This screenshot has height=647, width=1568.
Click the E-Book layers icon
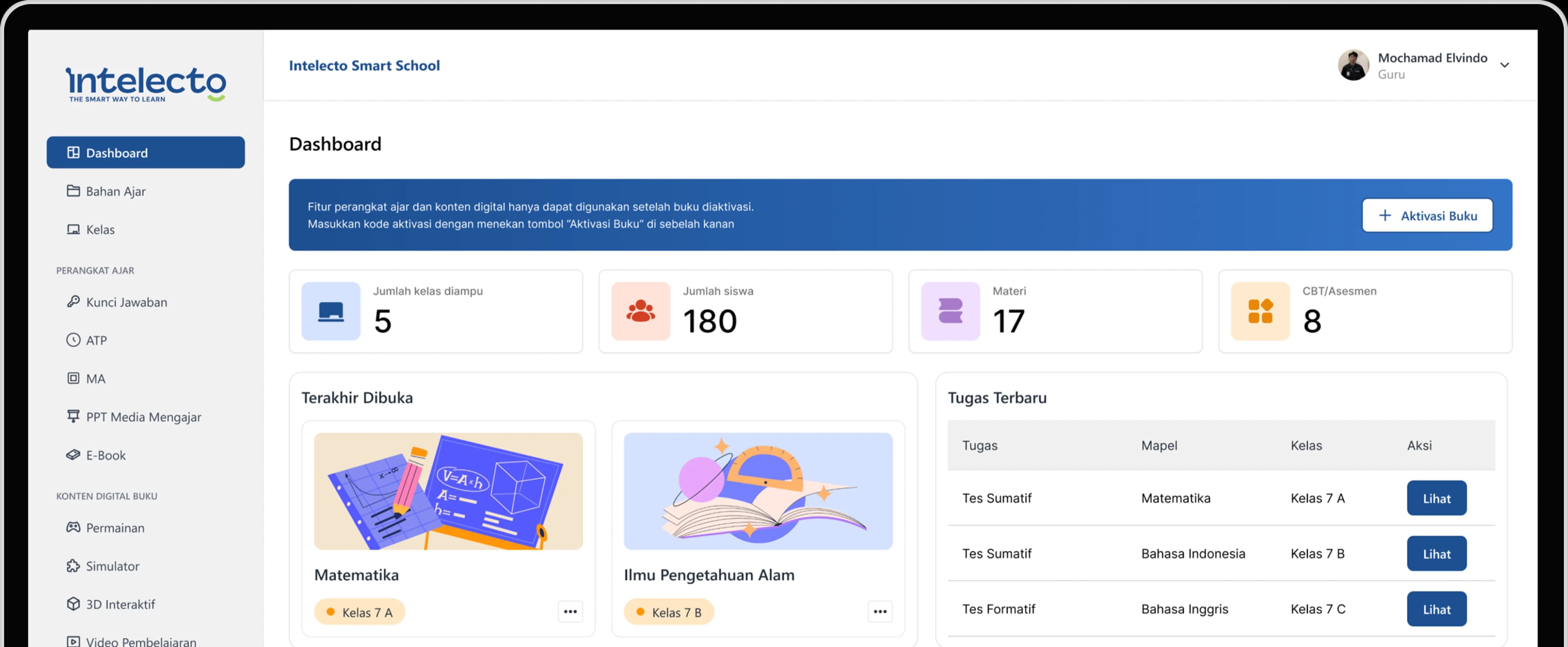[73, 455]
